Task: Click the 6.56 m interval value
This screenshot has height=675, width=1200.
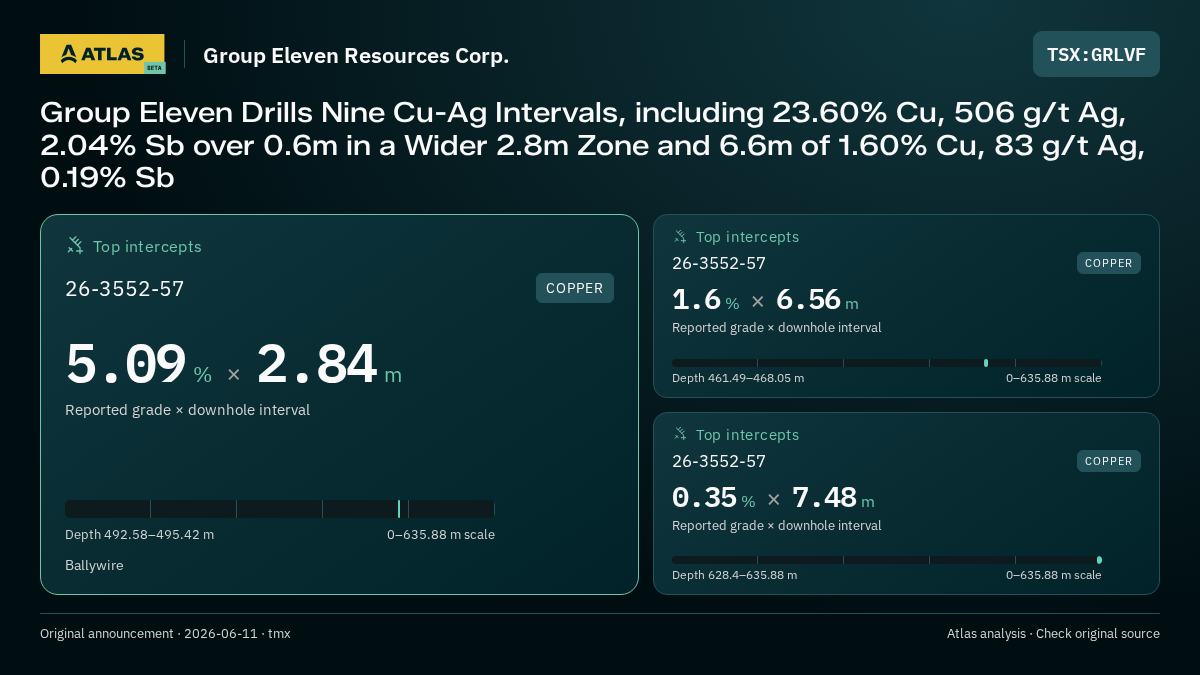Action: (x=817, y=300)
